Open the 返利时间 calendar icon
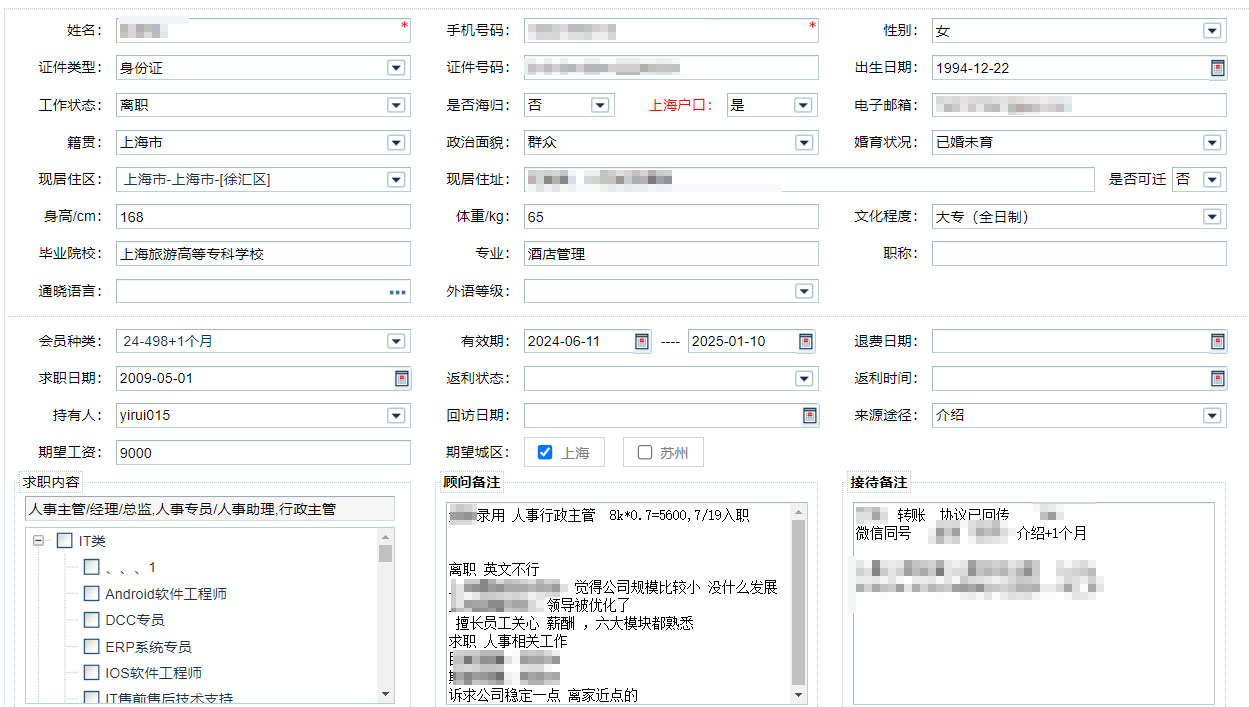1249x707 pixels. (1217, 378)
